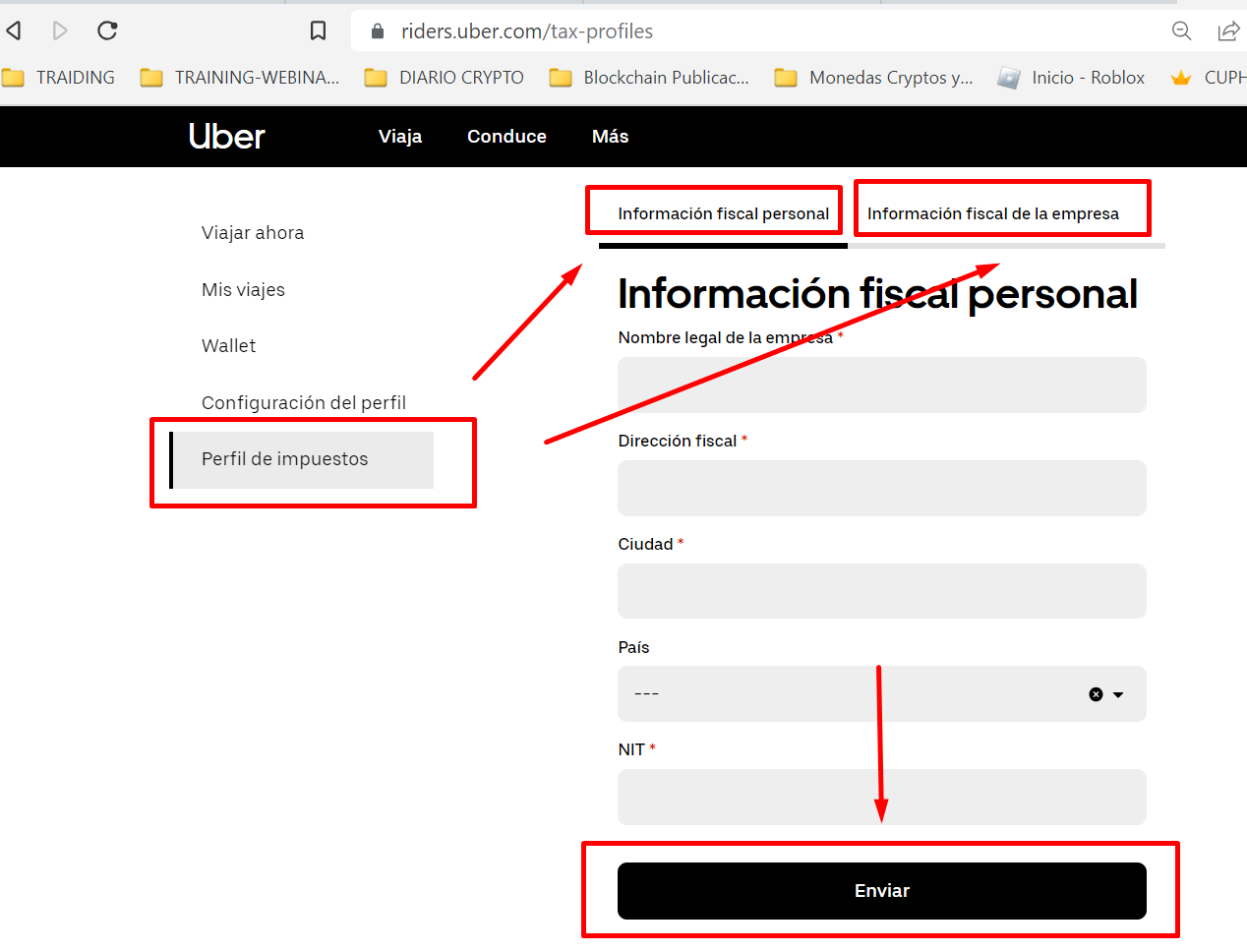Open the Inicio - Roblox bookmark
The image size is (1247, 952).
(1071, 78)
